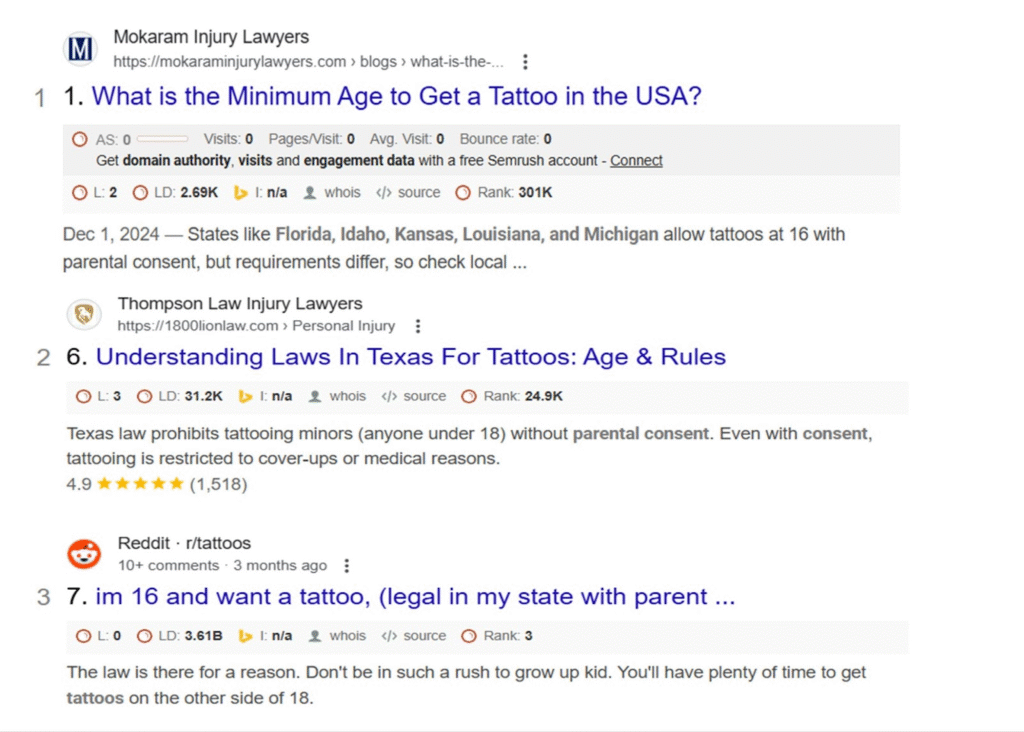Viewport: 1024px width, 732px height.
Task: Click the Reddit logo icon
Action: click(x=84, y=554)
